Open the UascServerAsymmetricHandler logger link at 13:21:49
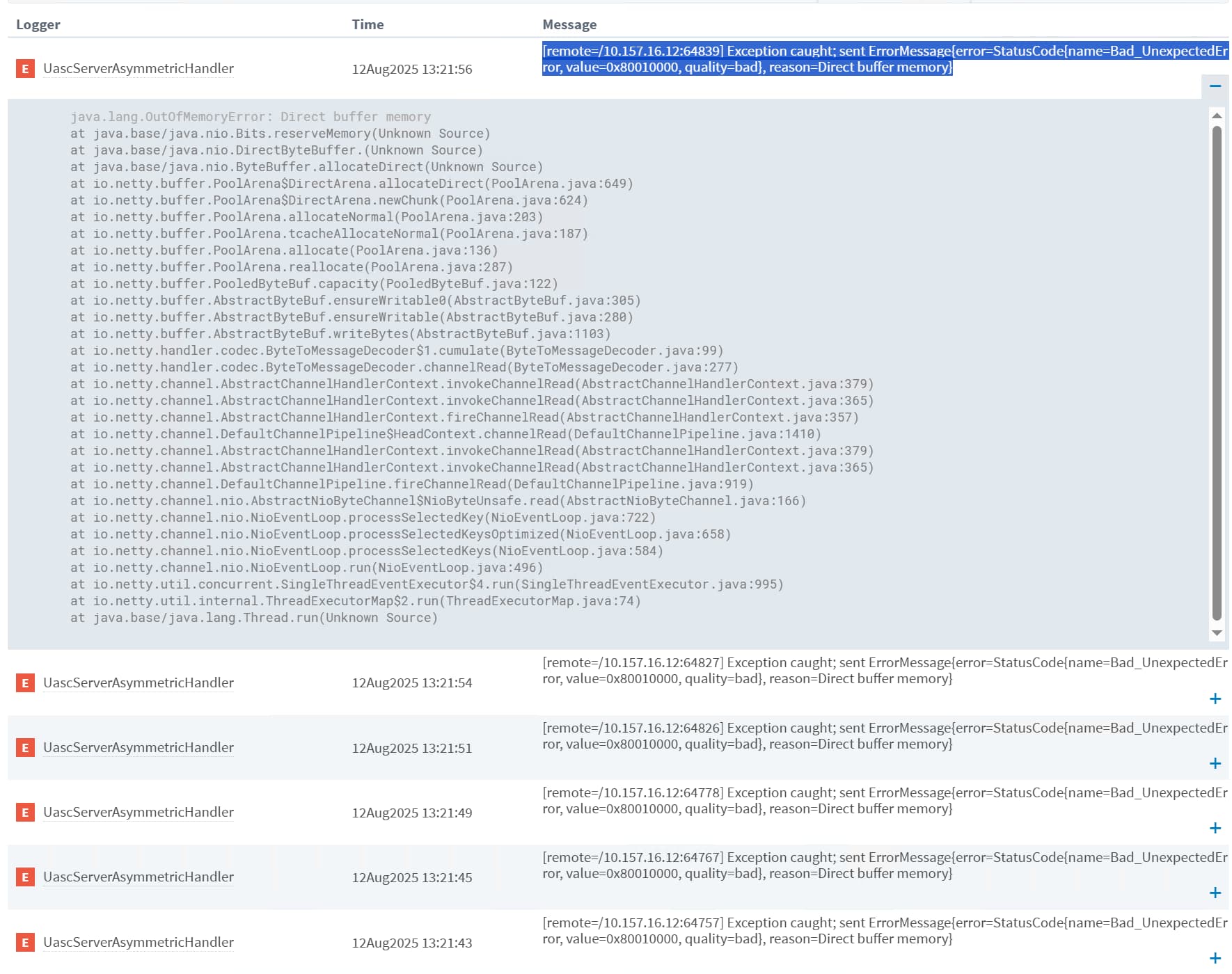 click(x=139, y=812)
